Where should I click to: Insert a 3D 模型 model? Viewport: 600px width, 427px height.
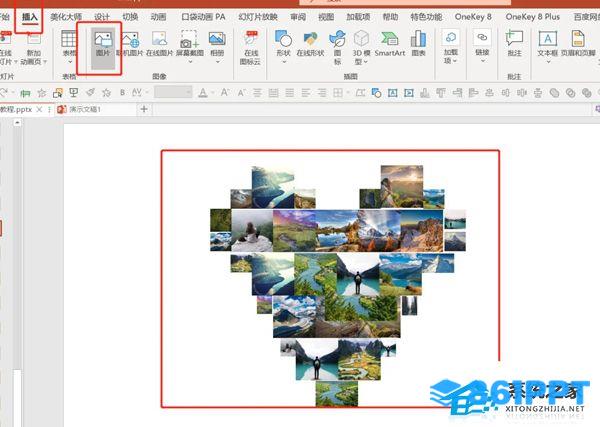pyautogui.click(x=361, y=47)
